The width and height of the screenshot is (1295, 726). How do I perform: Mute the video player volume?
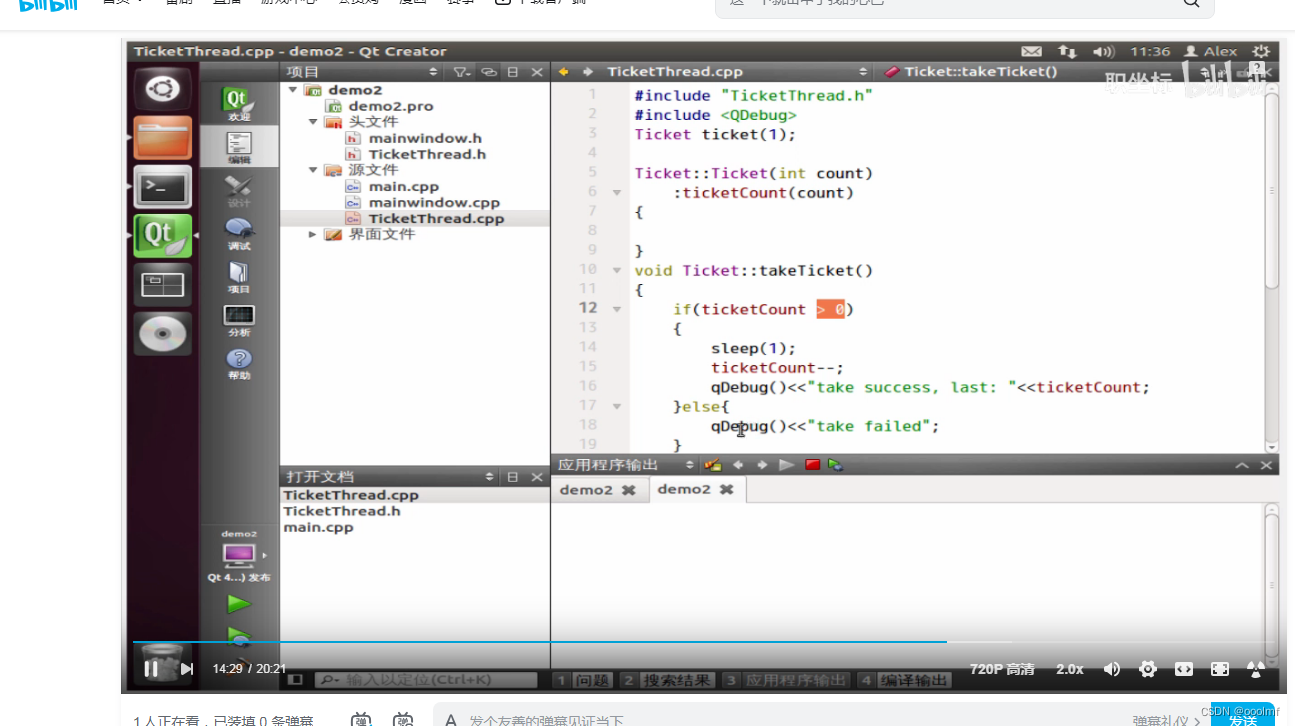click(x=1111, y=669)
